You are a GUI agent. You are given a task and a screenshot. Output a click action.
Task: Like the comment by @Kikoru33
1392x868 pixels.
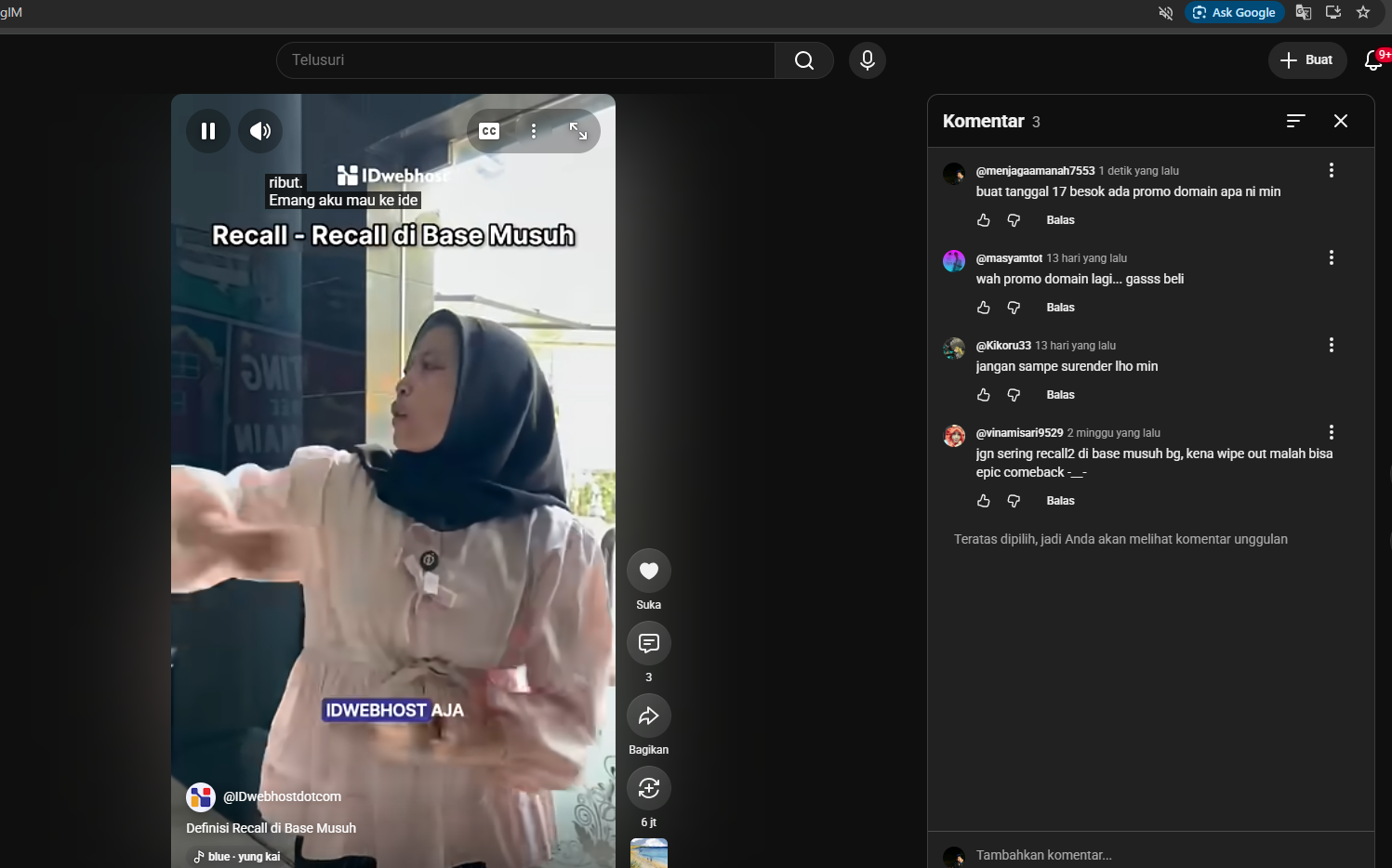[984, 395]
